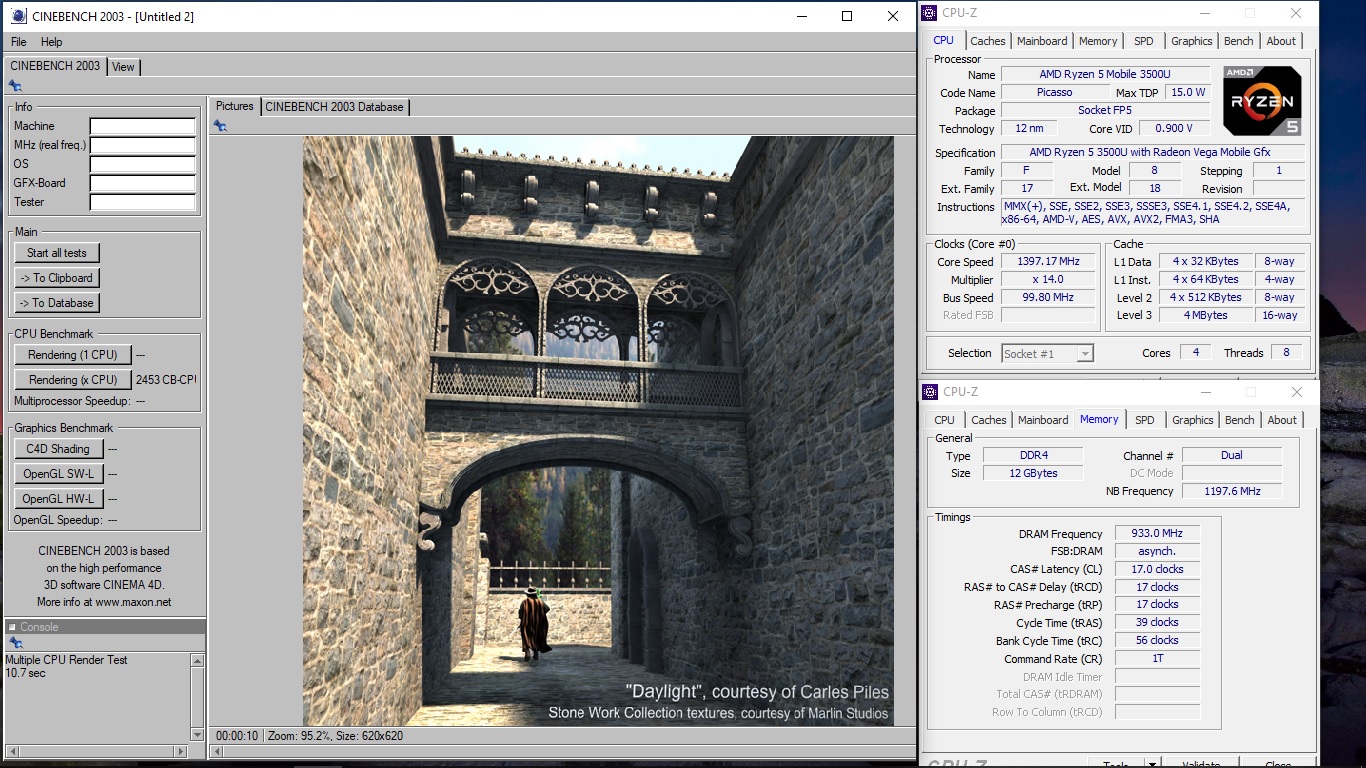The width and height of the screenshot is (1366, 768).
Task: Click the Console horizontal scrollbar right arrow
Action: click(181, 751)
